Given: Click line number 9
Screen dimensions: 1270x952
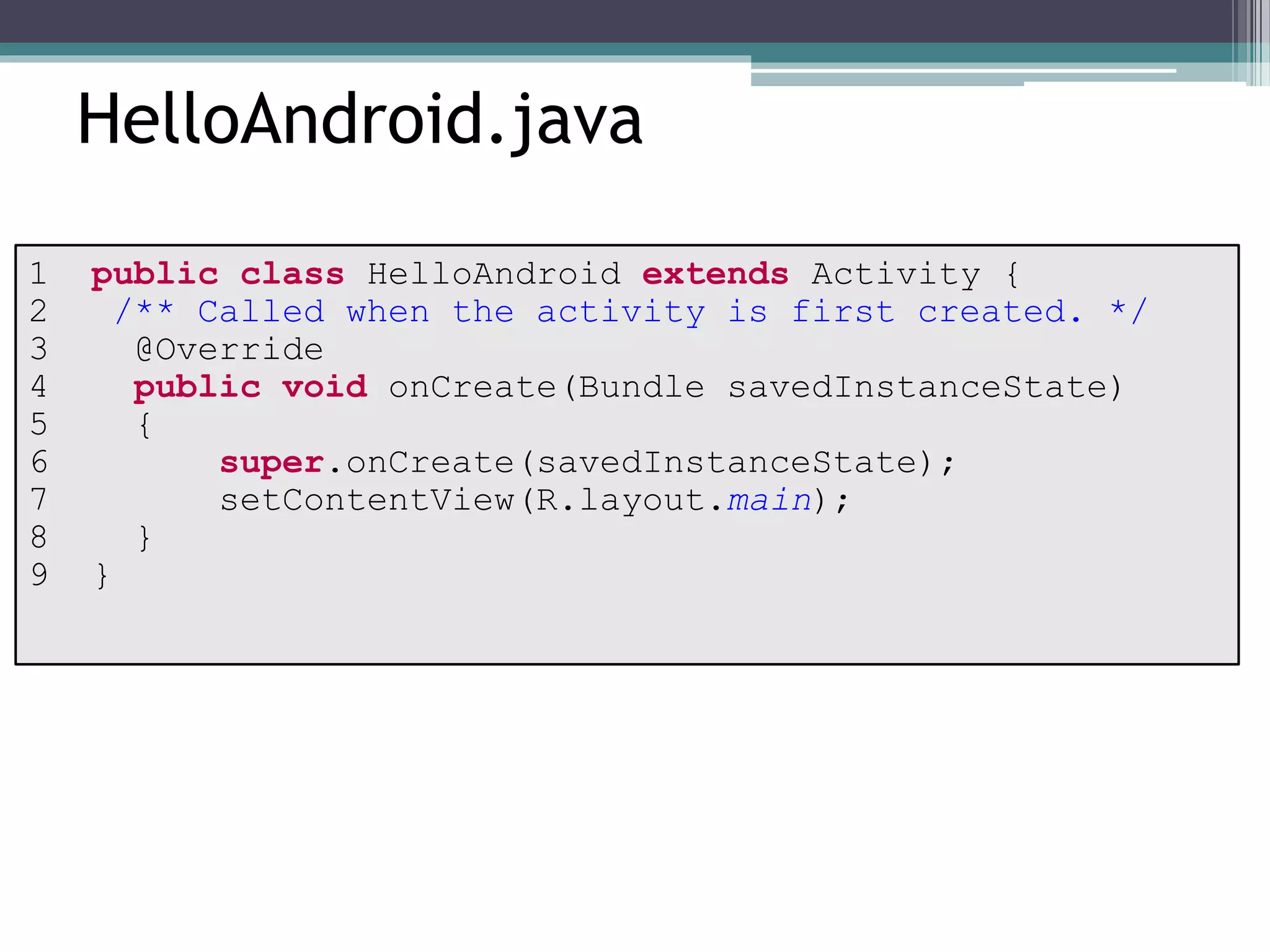Looking at the screenshot, I should tap(38, 575).
